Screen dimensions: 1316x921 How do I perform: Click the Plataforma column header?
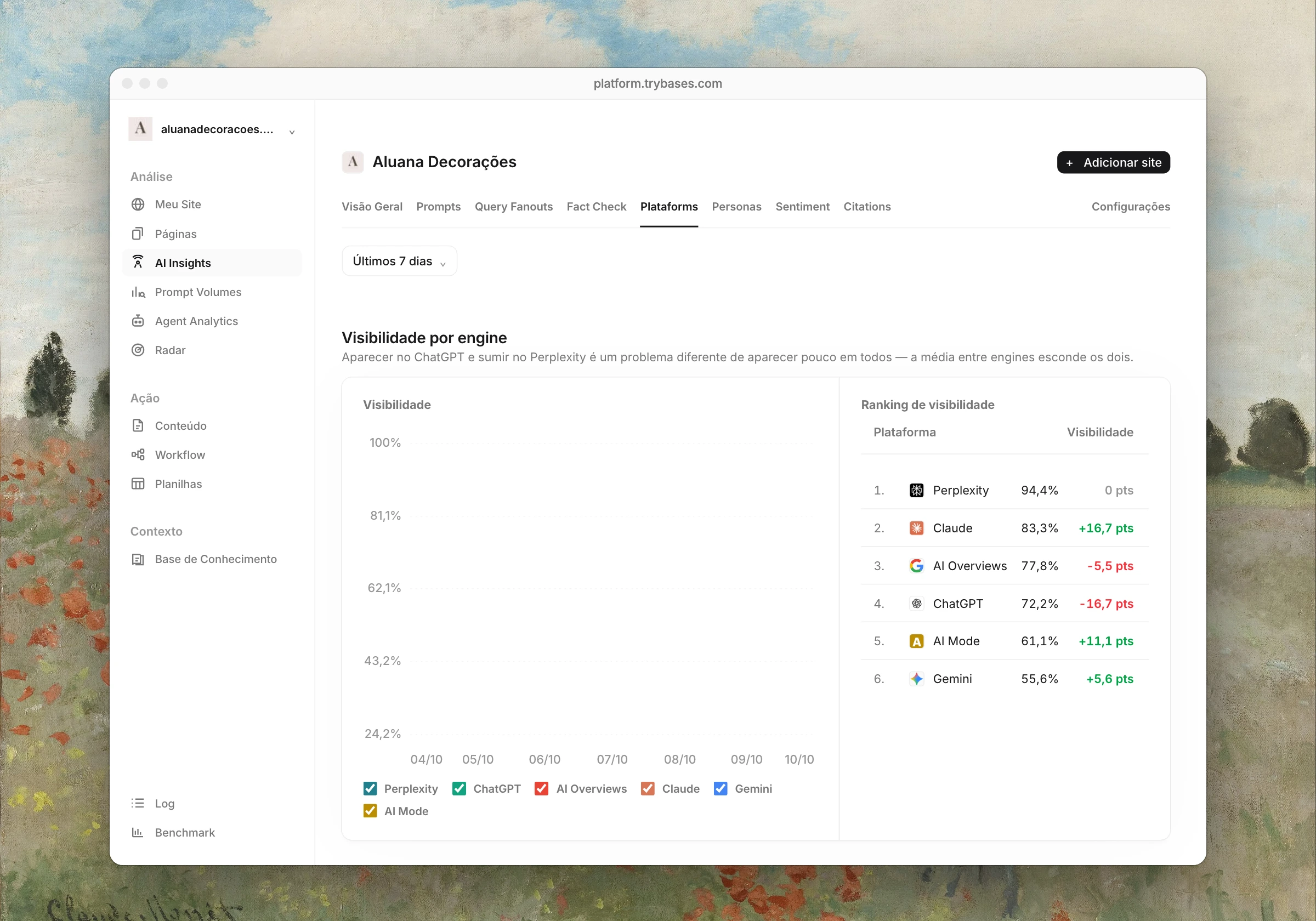point(904,433)
